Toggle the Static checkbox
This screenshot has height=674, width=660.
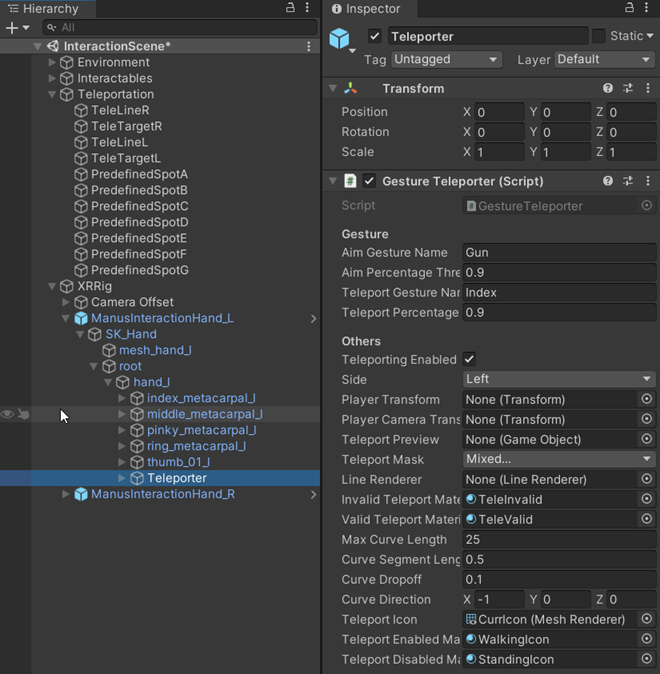click(x=598, y=36)
